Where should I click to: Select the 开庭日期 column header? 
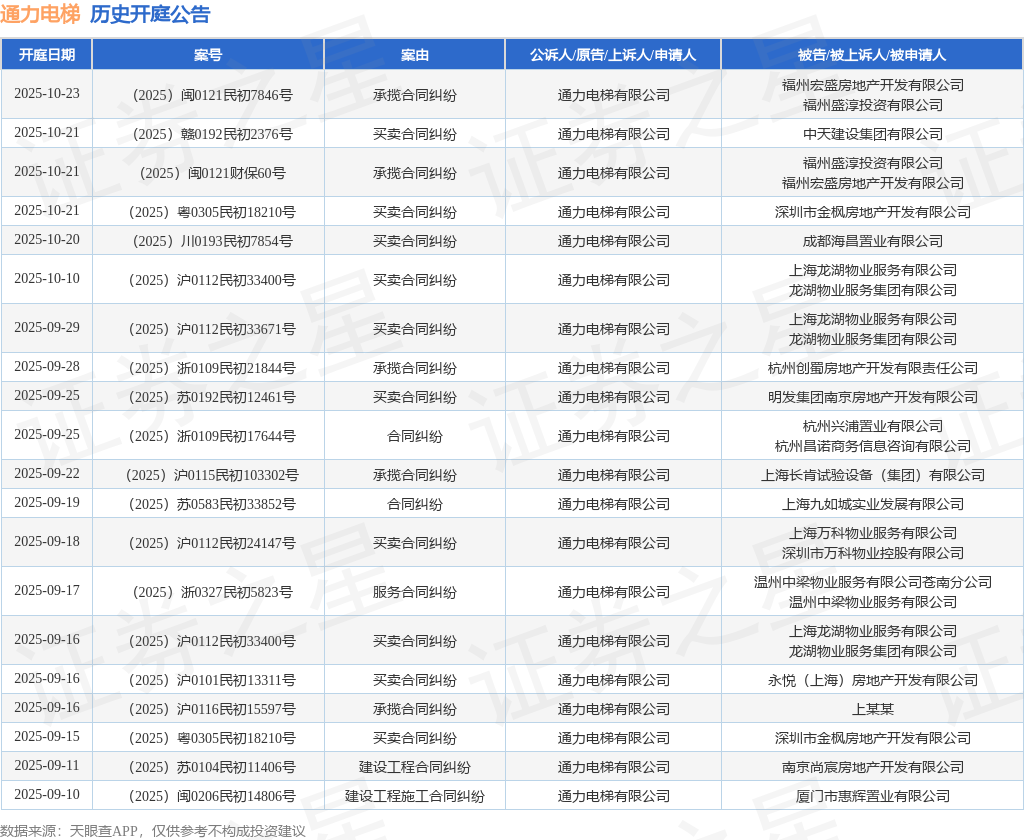(x=46, y=55)
